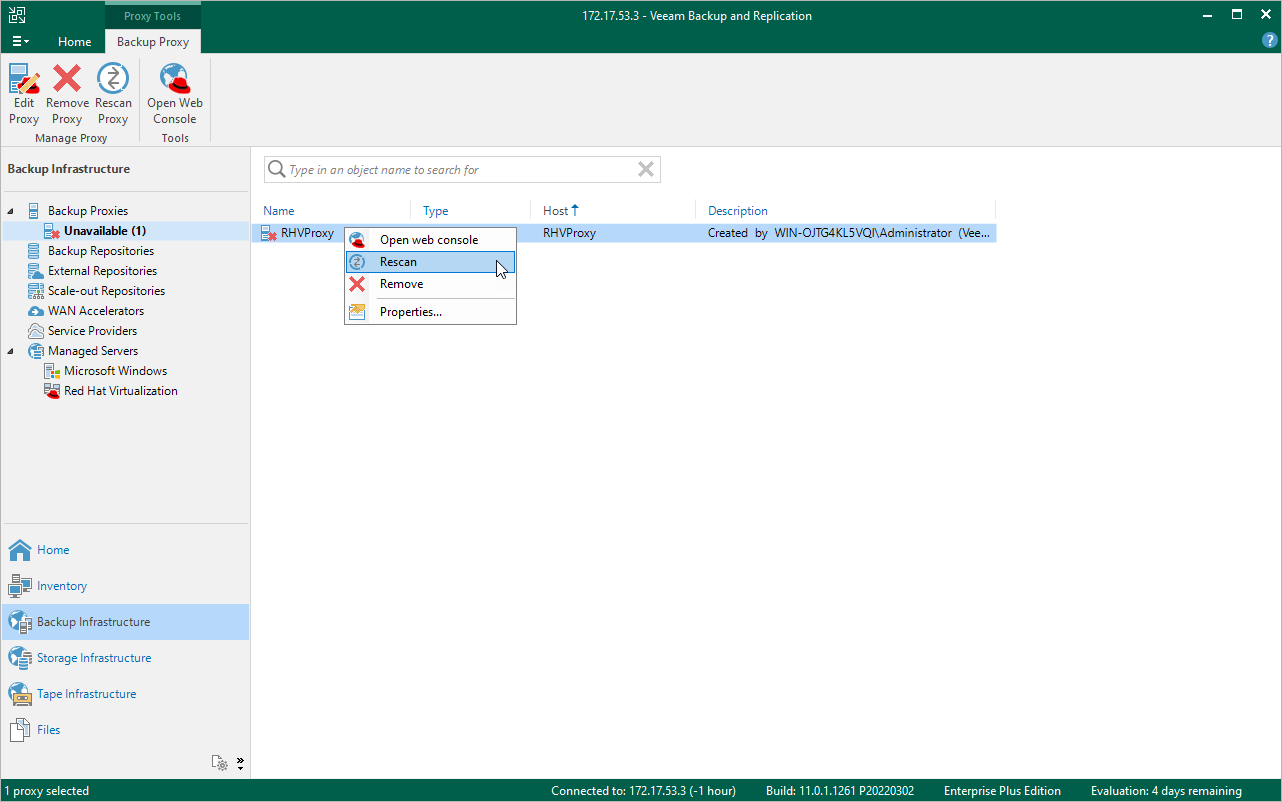
Task: Click the Edit Proxy ribbon icon
Action: coord(24,78)
